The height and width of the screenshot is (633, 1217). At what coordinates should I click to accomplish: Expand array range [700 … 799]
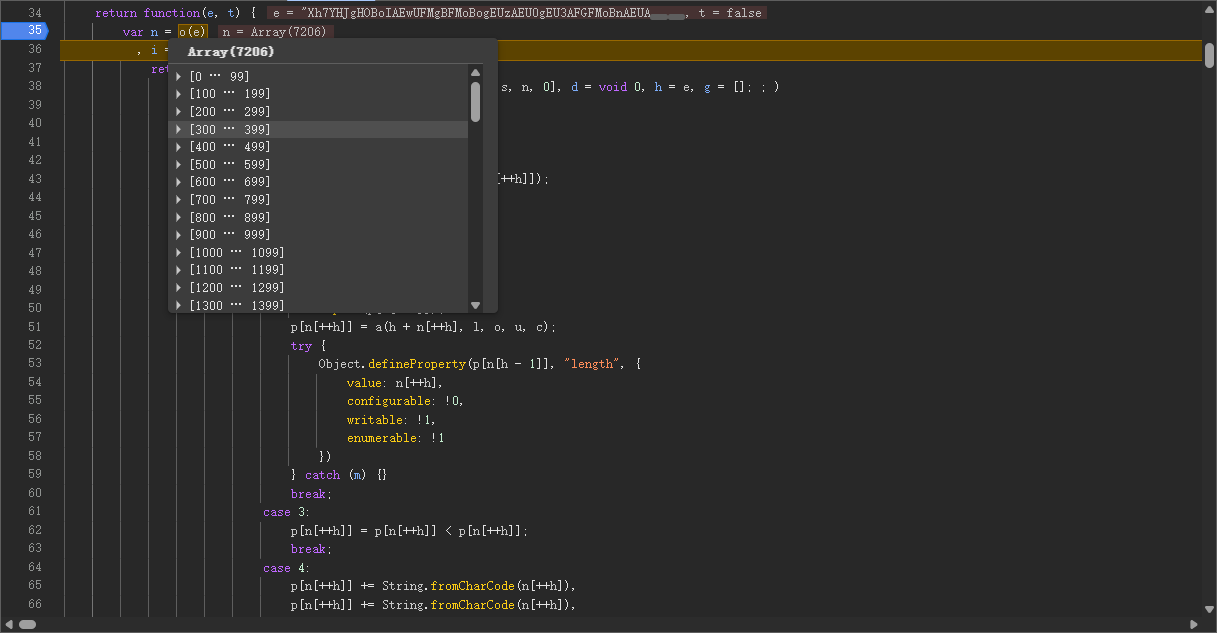pos(179,200)
